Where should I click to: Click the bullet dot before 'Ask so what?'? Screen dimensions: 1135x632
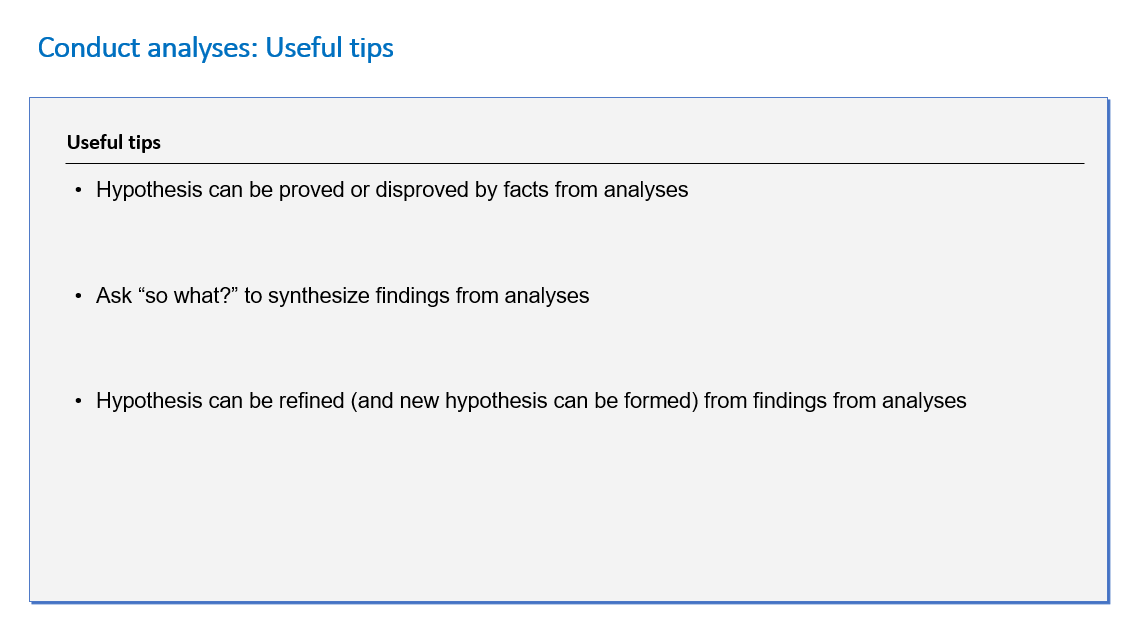pyautogui.click(x=78, y=296)
